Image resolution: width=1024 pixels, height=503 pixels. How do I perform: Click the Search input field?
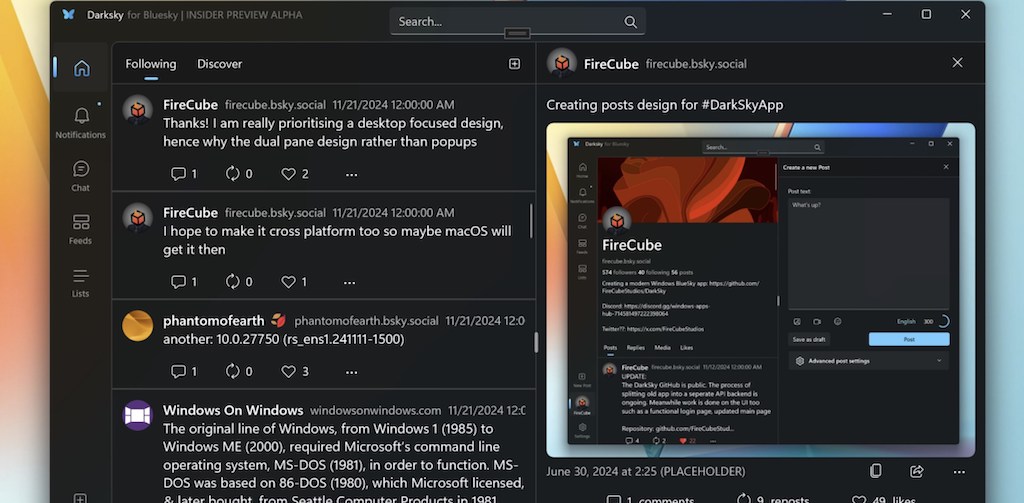click(505, 22)
